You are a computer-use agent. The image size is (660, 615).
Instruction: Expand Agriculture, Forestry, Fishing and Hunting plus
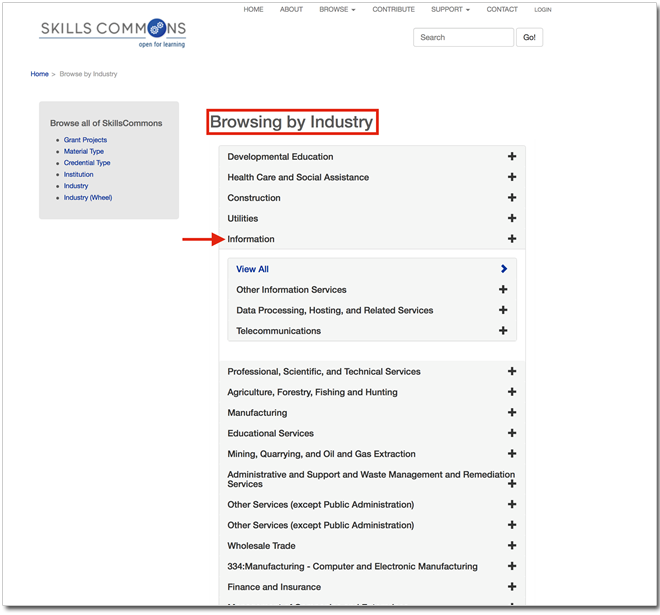click(512, 392)
